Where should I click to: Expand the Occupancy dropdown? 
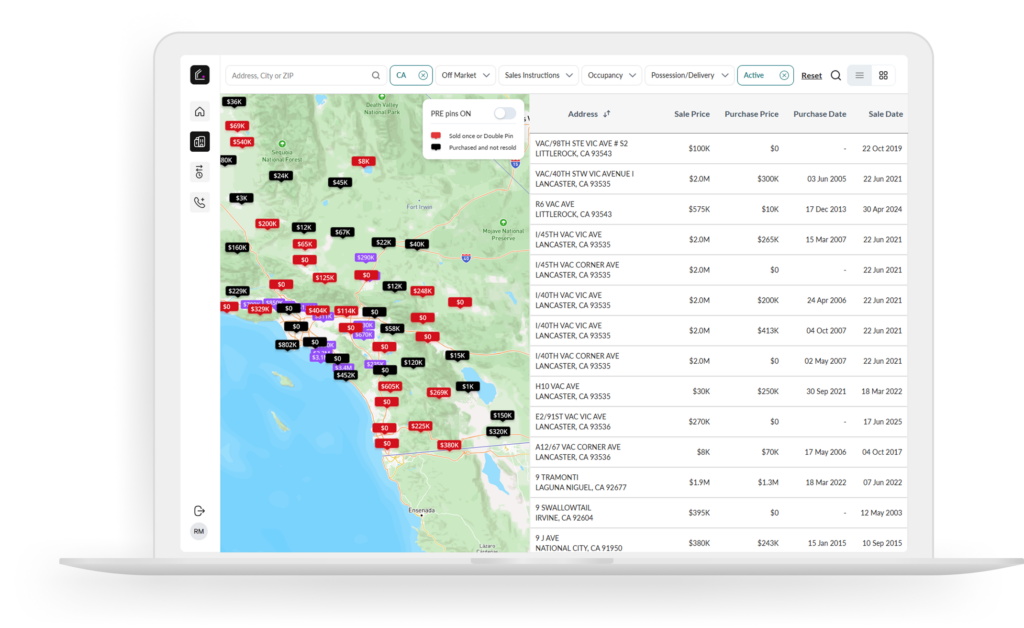611,76
